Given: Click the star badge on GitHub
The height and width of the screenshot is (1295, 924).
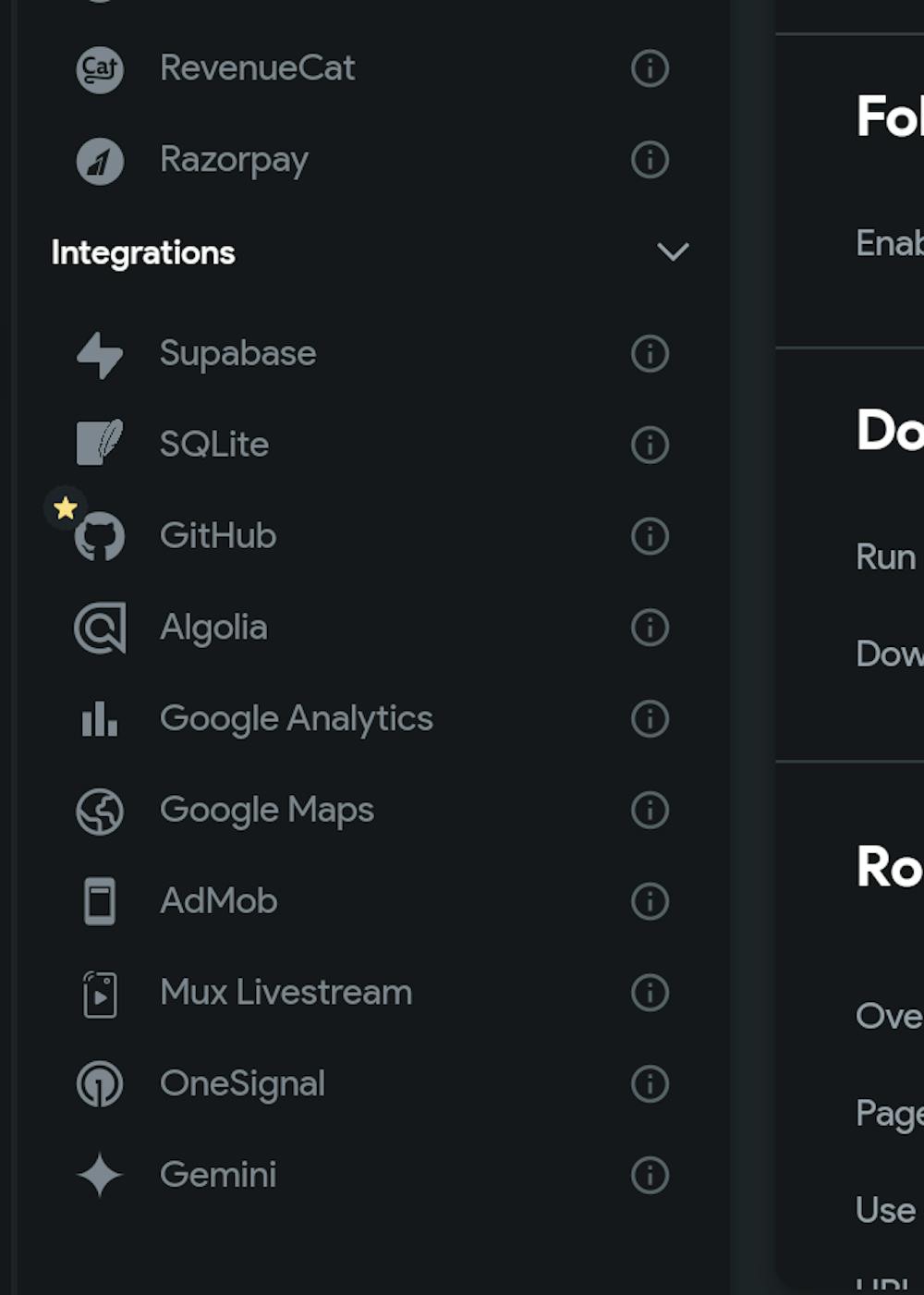Looking at the screenshot, I should (x=66, y=507).
